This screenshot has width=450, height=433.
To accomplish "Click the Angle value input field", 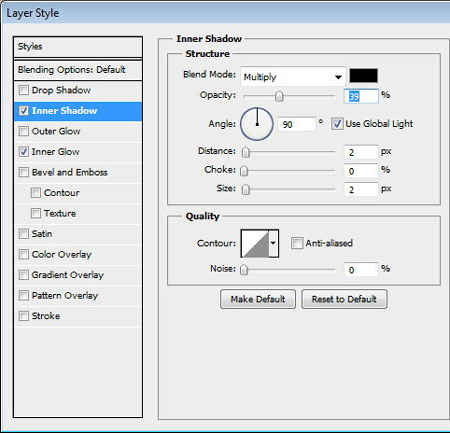I will 296,124.
